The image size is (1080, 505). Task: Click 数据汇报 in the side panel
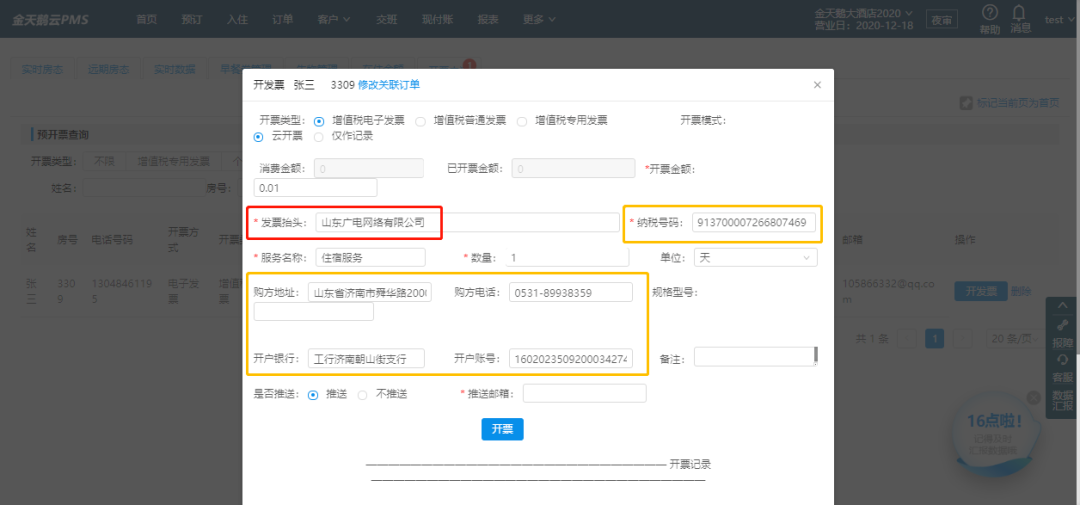(1062, 401)
